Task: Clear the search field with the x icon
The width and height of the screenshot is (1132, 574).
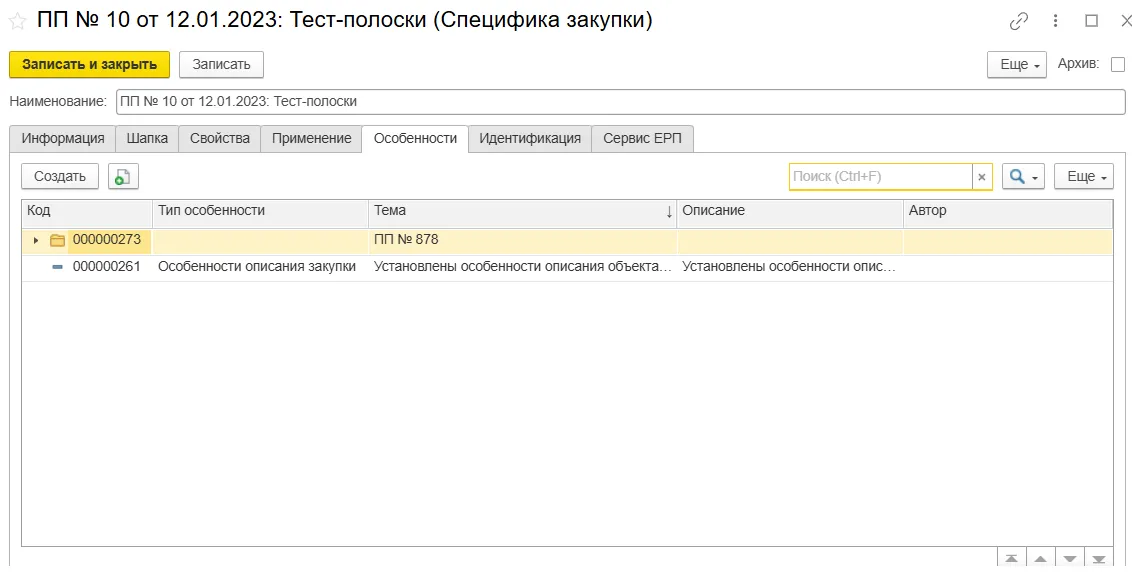Action: coord(982,176)
